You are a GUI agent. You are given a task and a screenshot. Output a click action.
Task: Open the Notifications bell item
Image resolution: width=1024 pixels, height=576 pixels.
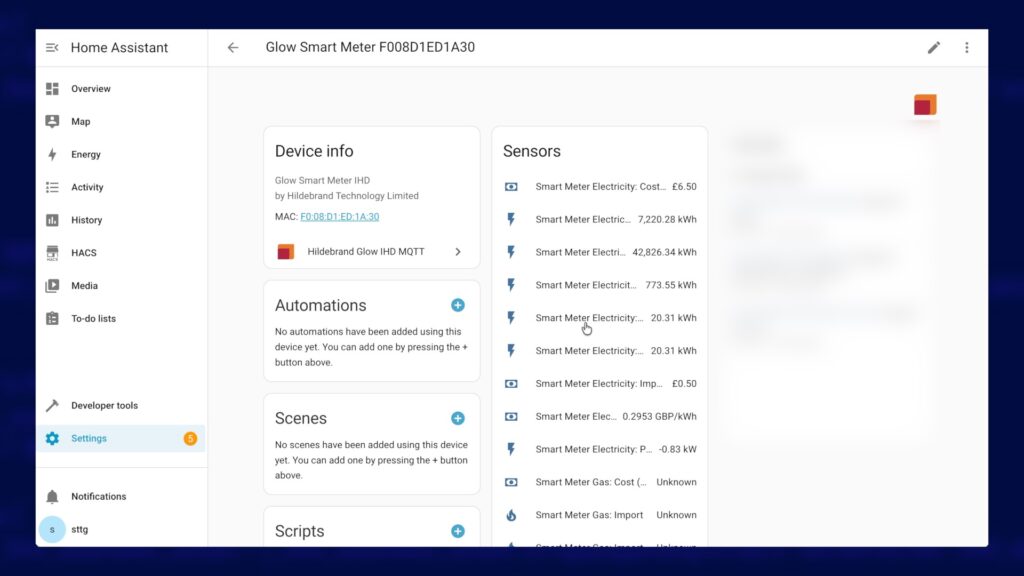coord(98,496)
